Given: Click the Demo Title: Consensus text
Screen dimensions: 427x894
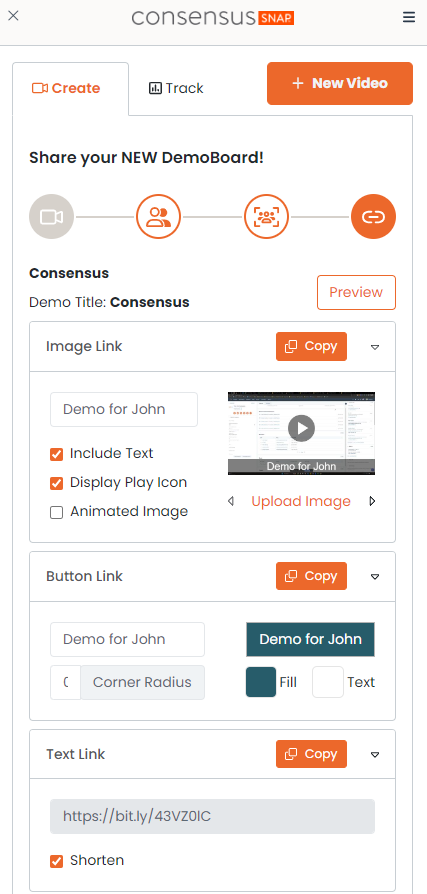Looking at the screenshot, I should point(109,302).
